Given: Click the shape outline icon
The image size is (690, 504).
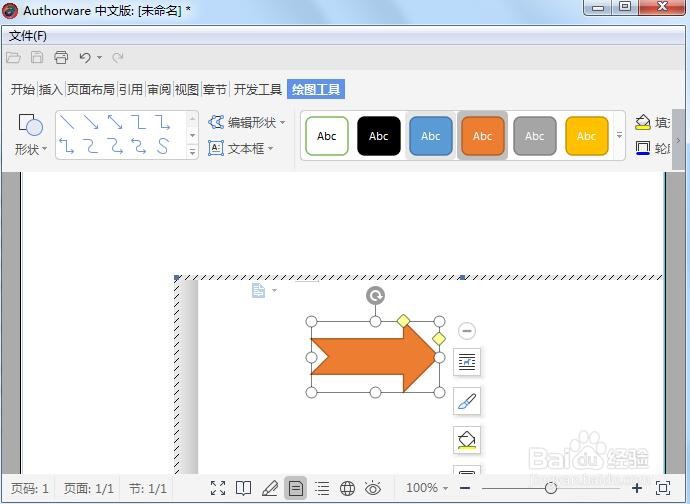Looking at the screenshot, I should 643,148.
